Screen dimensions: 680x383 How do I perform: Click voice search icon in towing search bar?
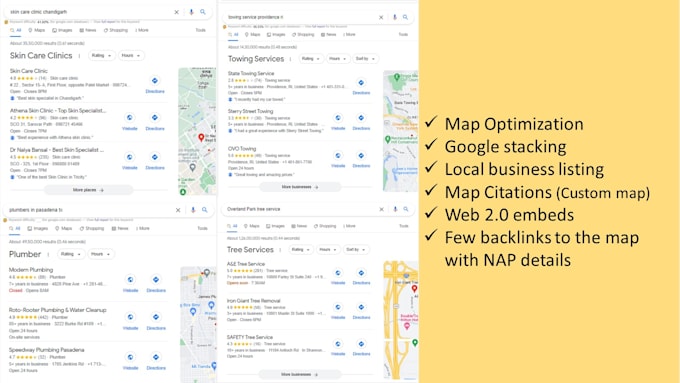pyautogui.click(x=395, y=17)
